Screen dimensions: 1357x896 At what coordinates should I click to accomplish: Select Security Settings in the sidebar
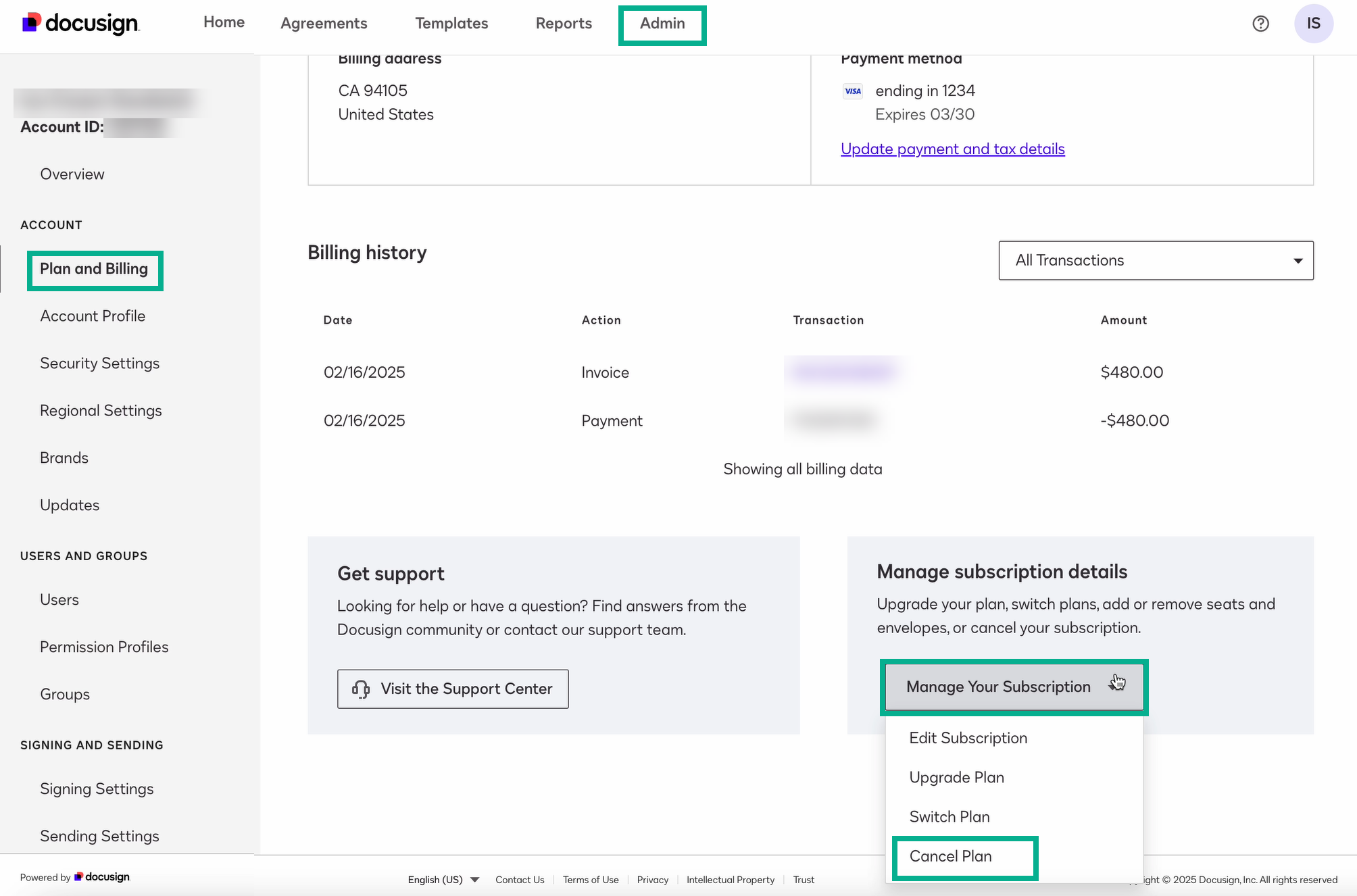(x=99, y=363)
